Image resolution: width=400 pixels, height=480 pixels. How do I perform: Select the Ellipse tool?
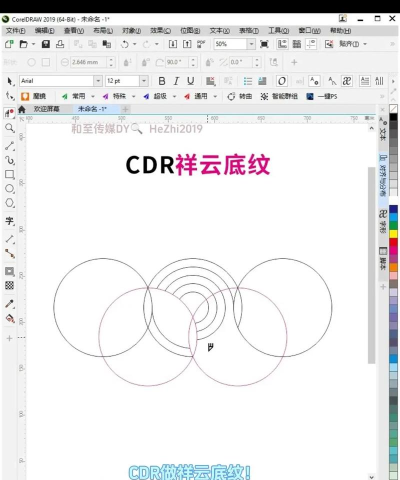pyautogui.click(x=10, y=189)
